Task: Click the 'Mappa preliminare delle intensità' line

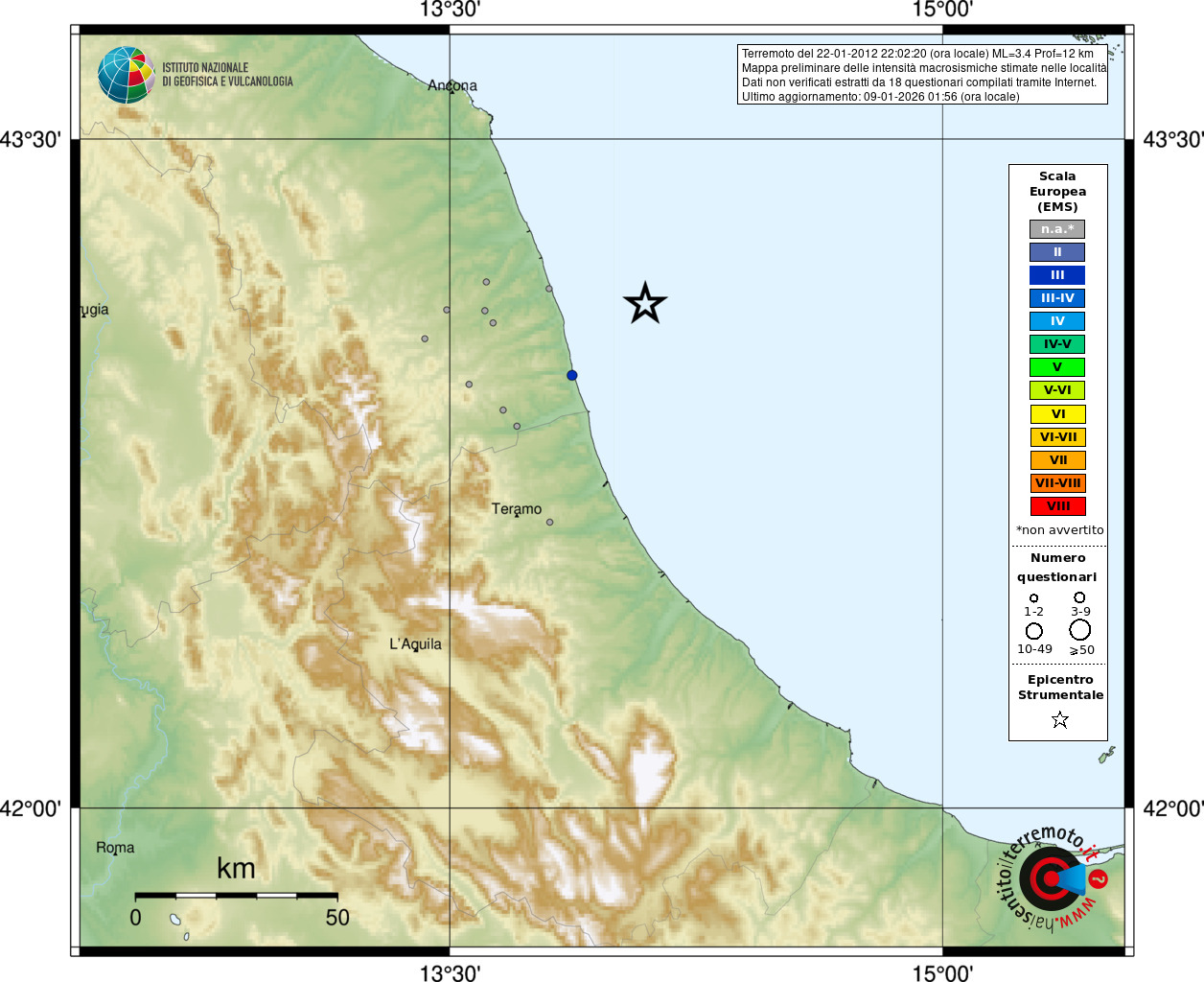Action: 924,68
